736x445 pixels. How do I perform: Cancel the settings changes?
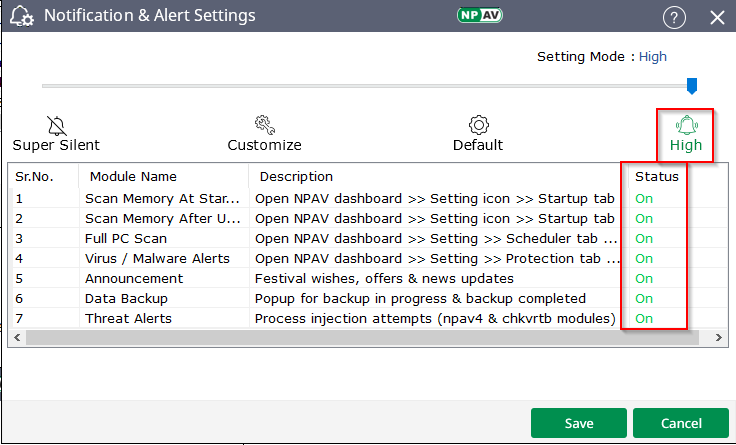(681, 423)
